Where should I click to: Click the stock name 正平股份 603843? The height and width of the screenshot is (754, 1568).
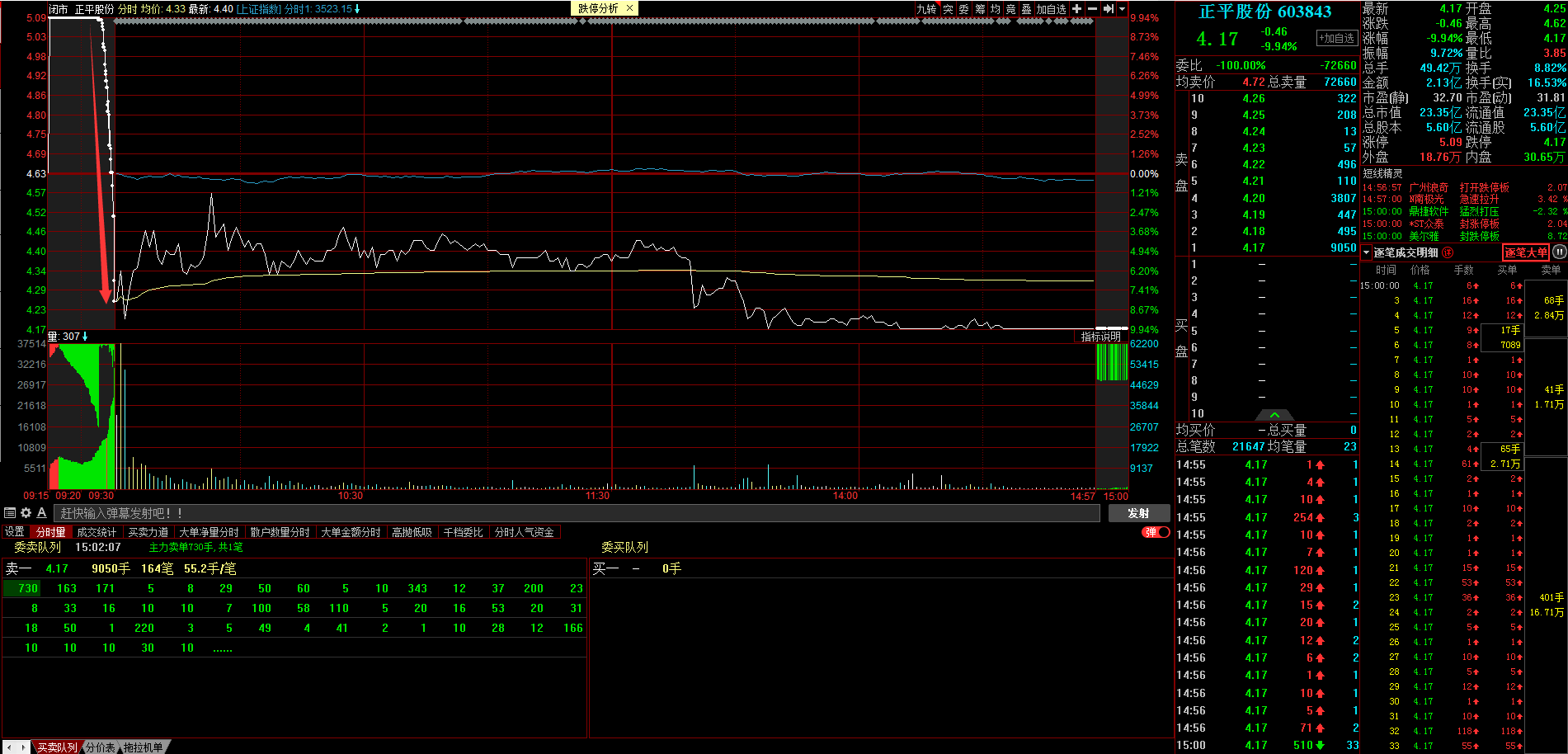tap(1264, 12)
